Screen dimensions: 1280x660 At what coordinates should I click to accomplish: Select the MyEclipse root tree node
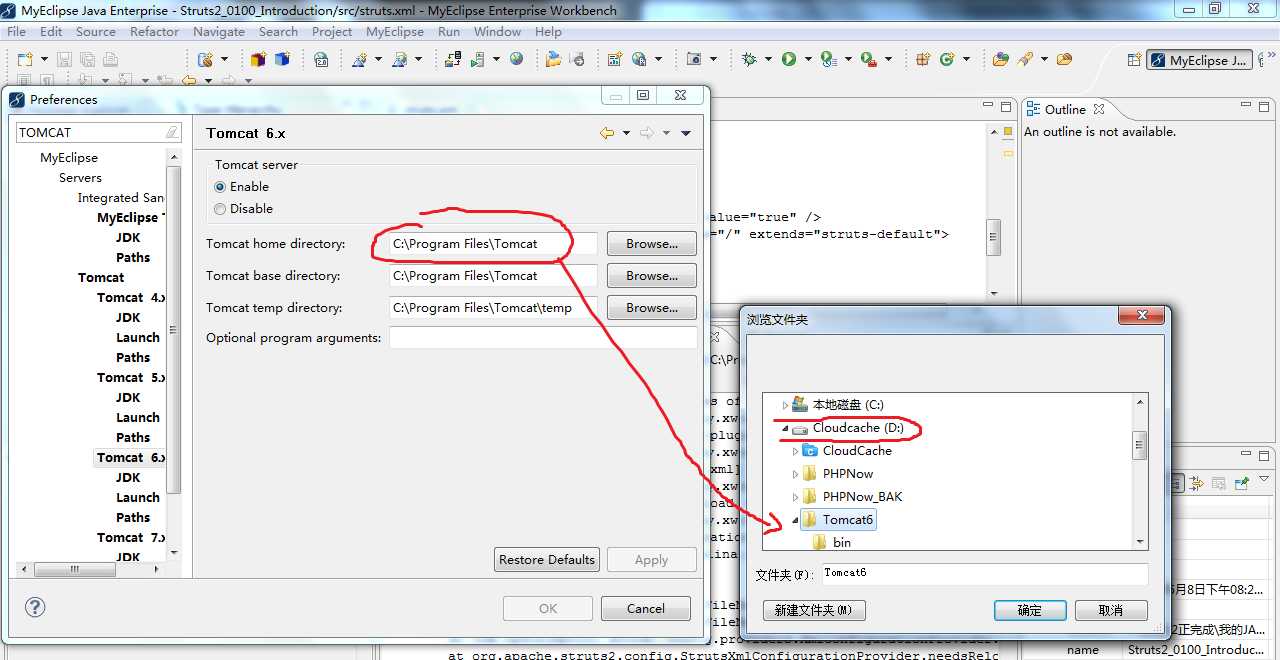click(69, 158)
